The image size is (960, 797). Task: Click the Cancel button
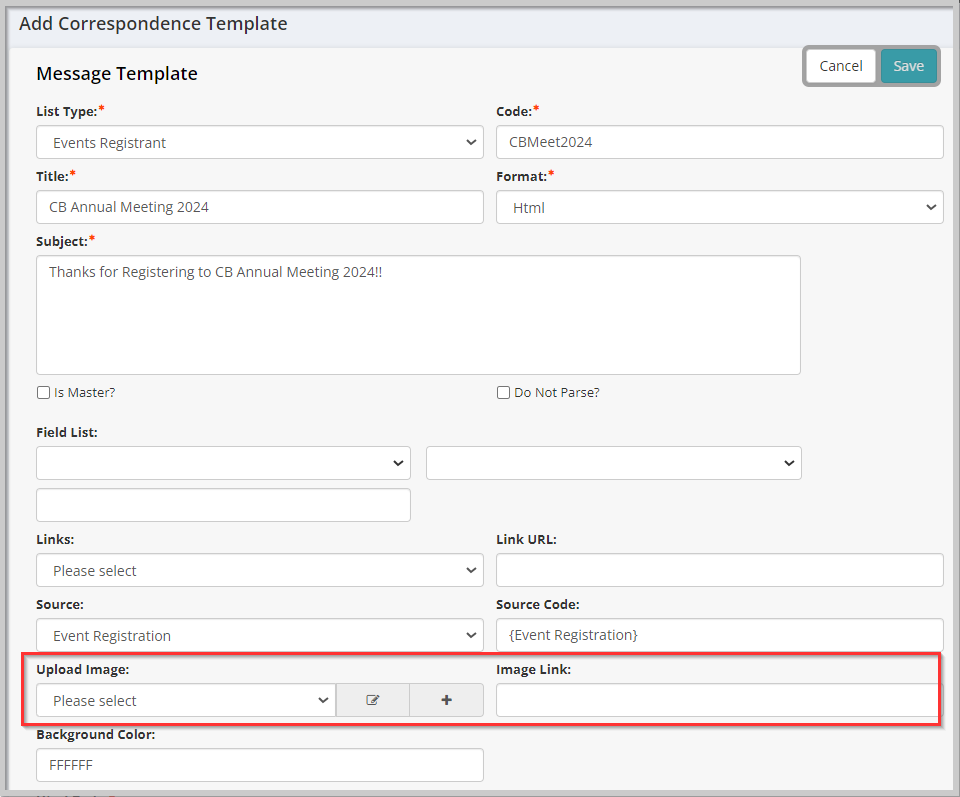coord(841,65)
